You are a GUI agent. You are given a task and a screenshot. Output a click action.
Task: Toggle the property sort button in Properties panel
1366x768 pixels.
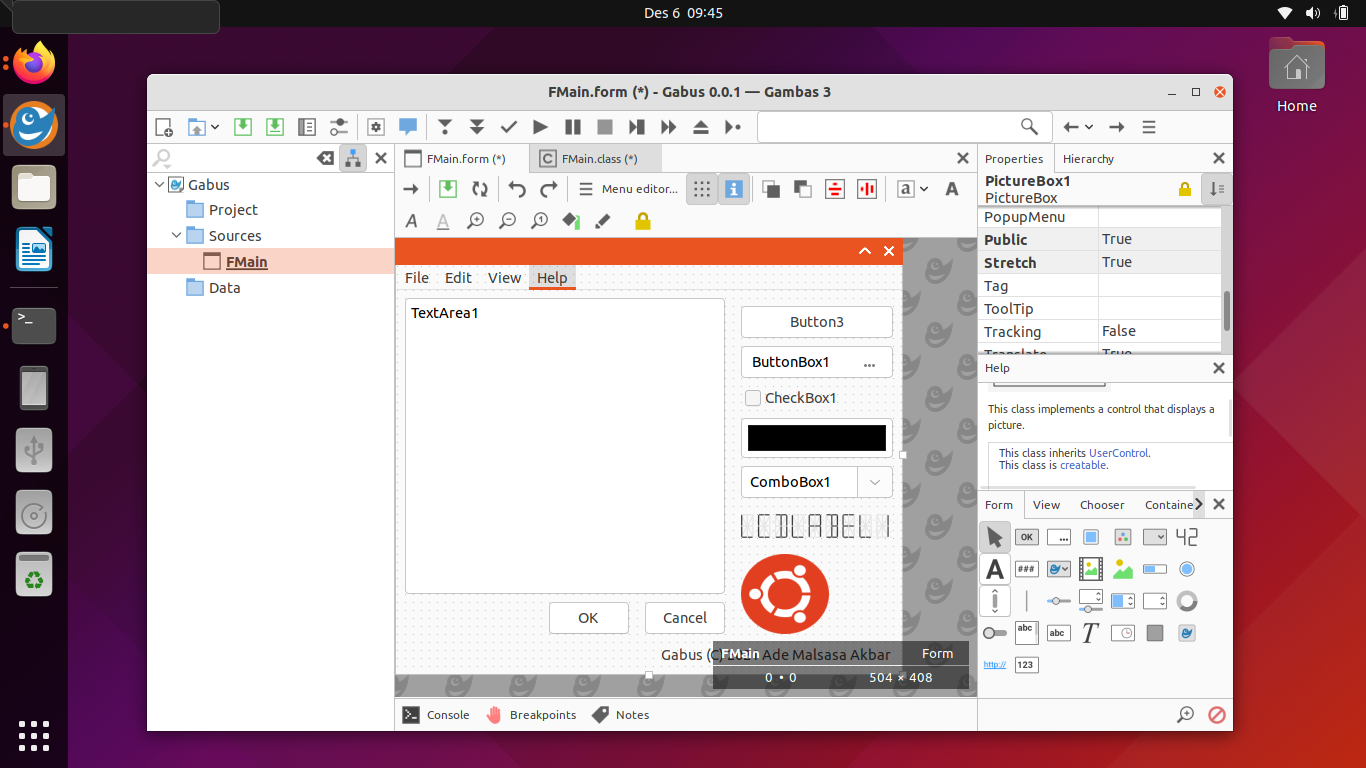[x=1217, y=189]
